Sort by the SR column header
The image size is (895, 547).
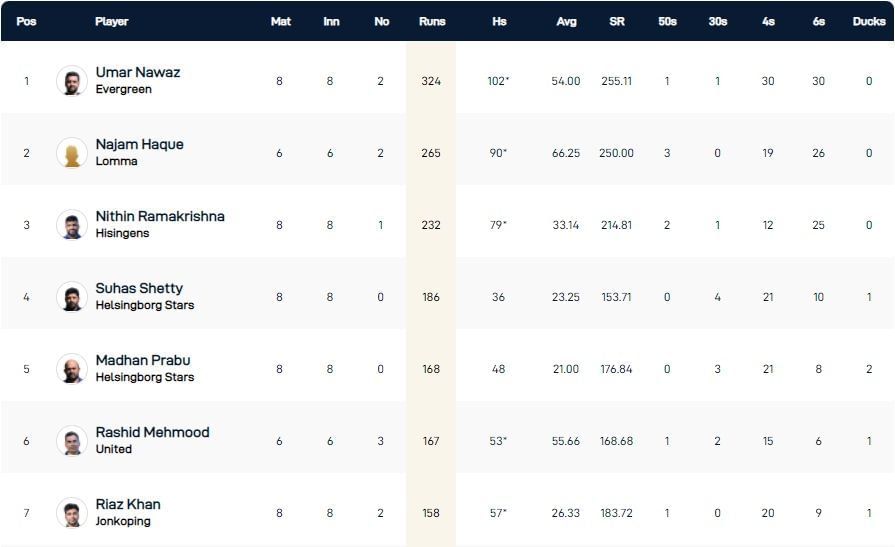pos(617,21)
